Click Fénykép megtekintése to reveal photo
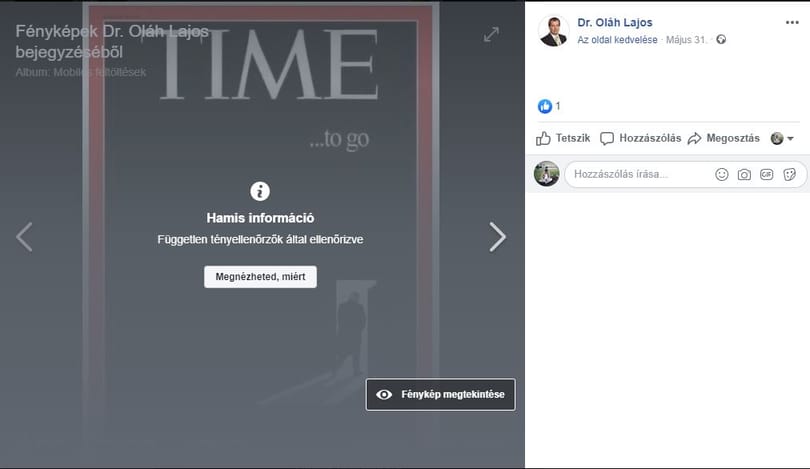Screen dimensions: 810x469 coord(441,395)
